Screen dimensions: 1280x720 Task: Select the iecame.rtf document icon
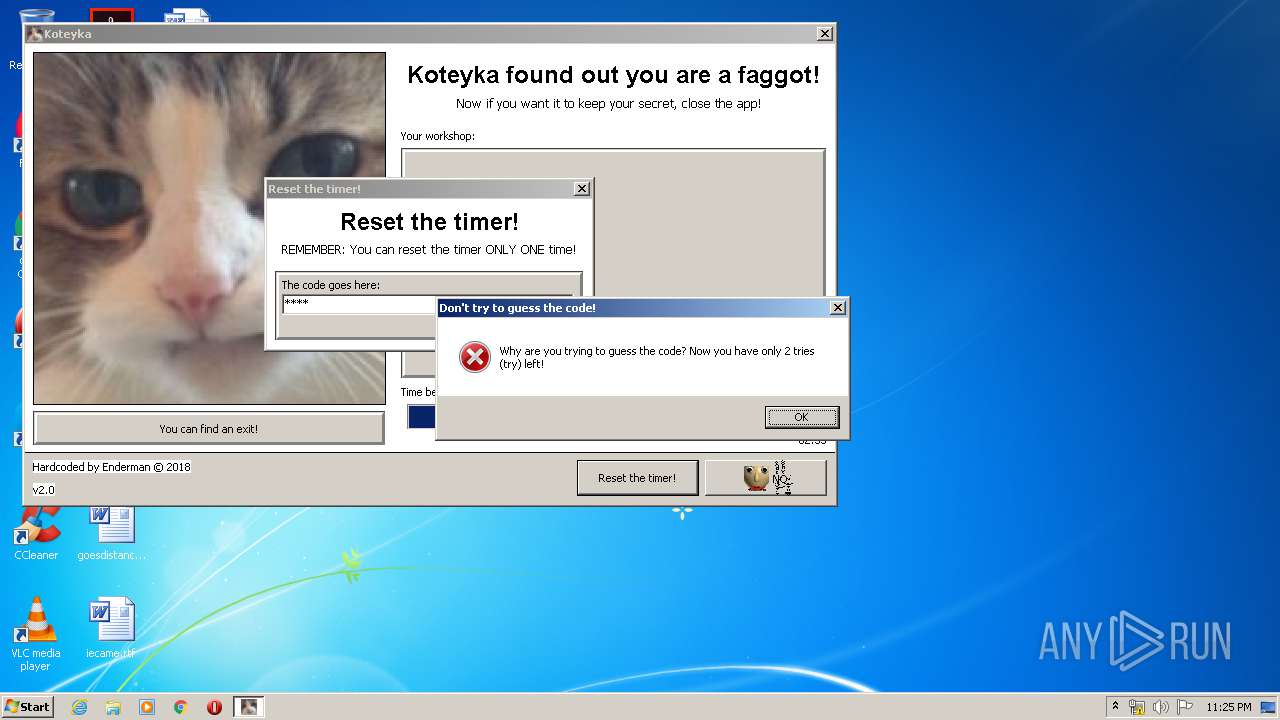pos(111,629)
